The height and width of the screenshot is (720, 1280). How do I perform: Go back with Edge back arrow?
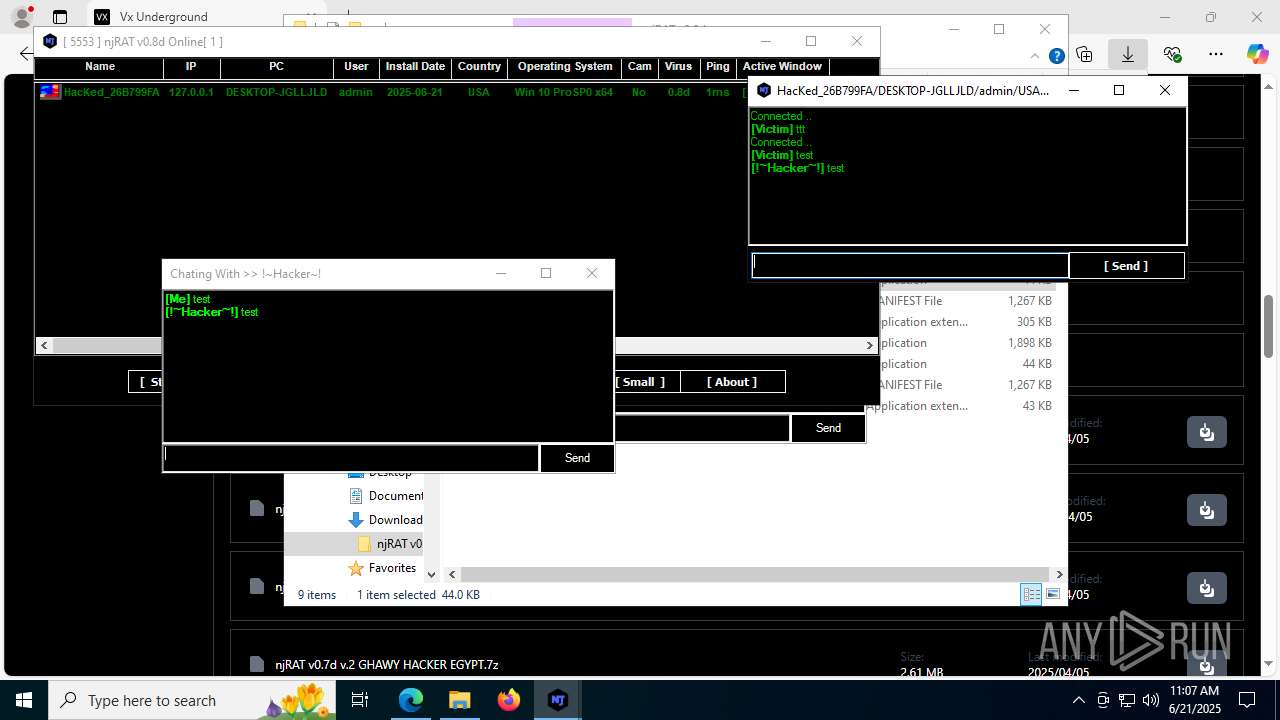(24, 54)
